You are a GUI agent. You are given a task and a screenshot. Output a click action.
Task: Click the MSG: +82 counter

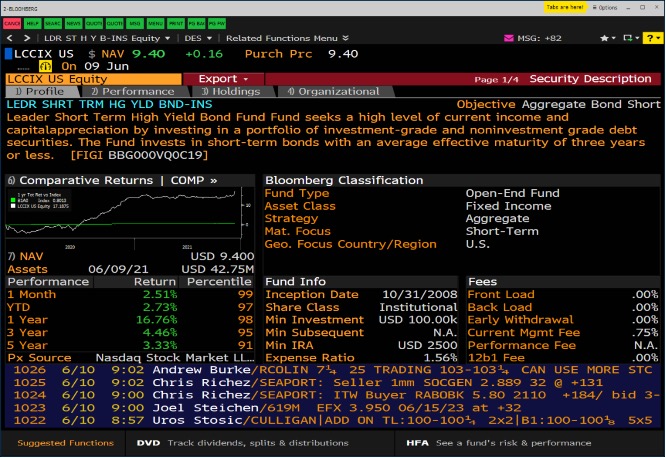tap(539, 38)
